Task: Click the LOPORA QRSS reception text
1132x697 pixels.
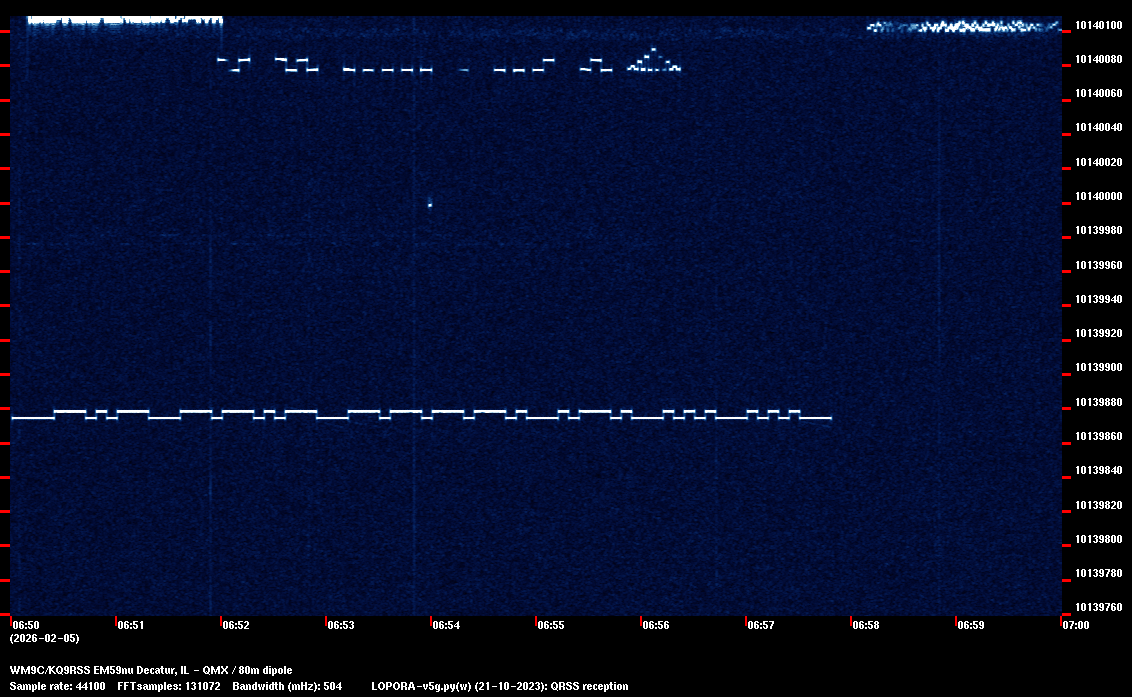Action: pos(500,686)
